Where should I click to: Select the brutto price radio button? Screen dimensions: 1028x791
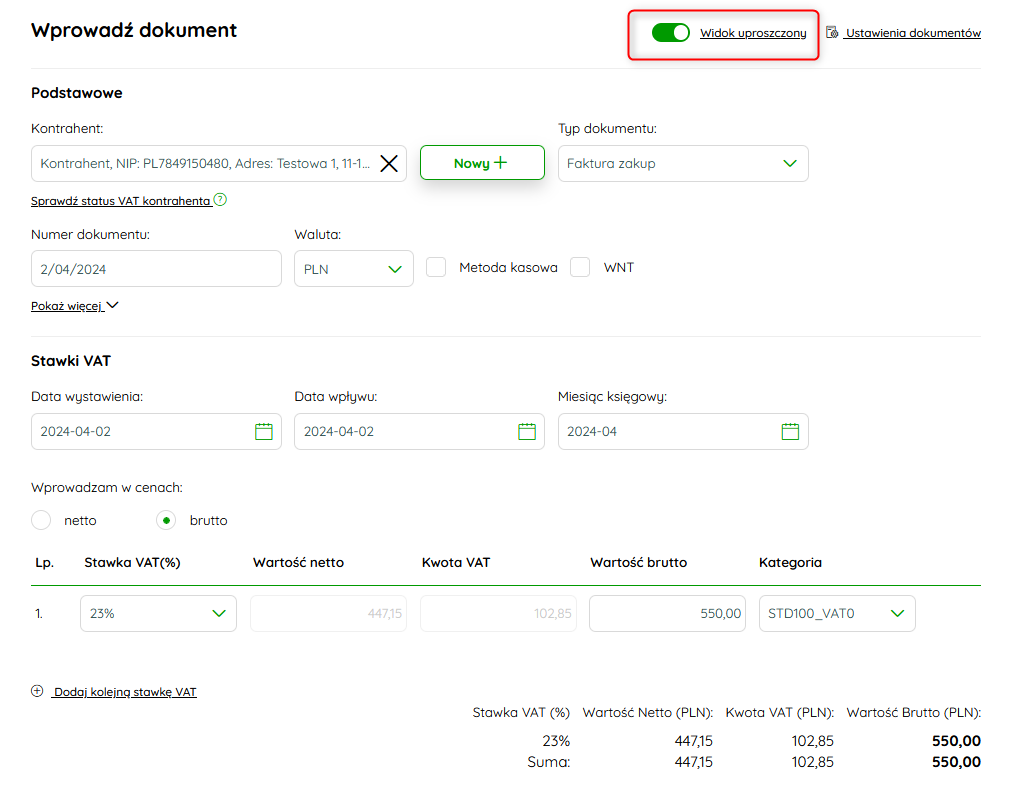(x=167, y=520)
